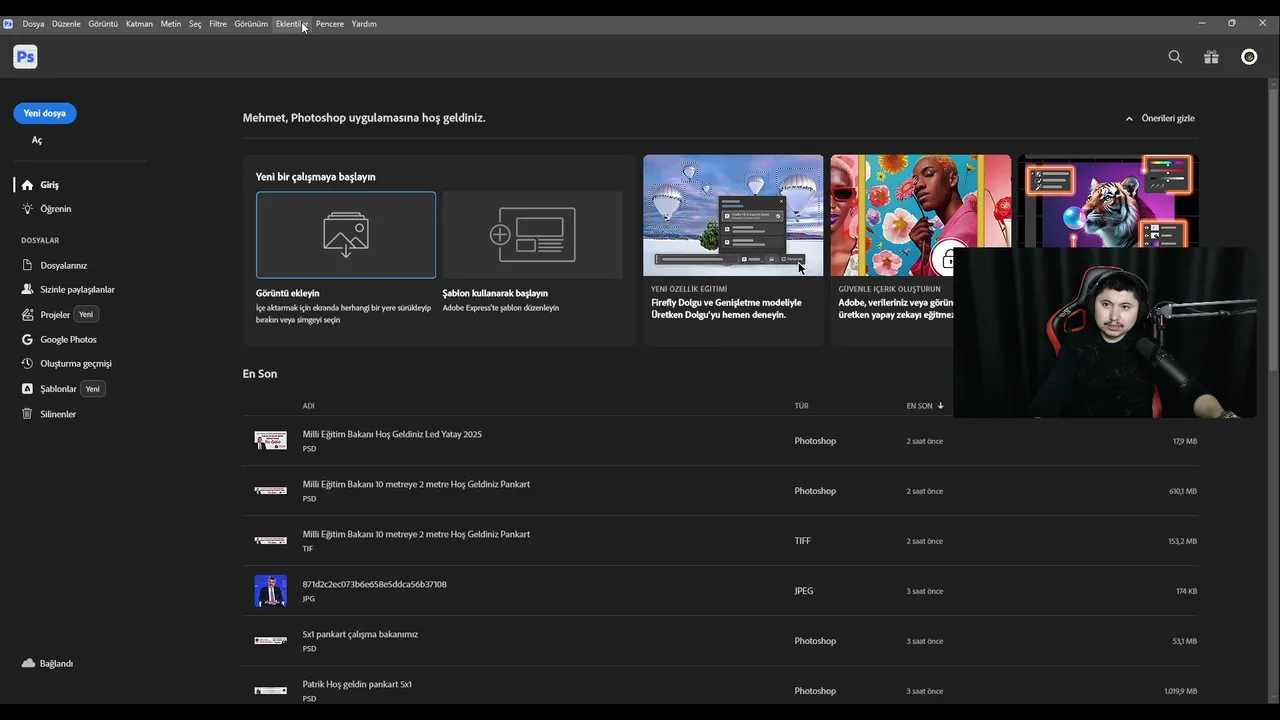Click the Şablon kullanarak başlayın template icon
Screen dimensions: 1280x720
click(533, 235)
